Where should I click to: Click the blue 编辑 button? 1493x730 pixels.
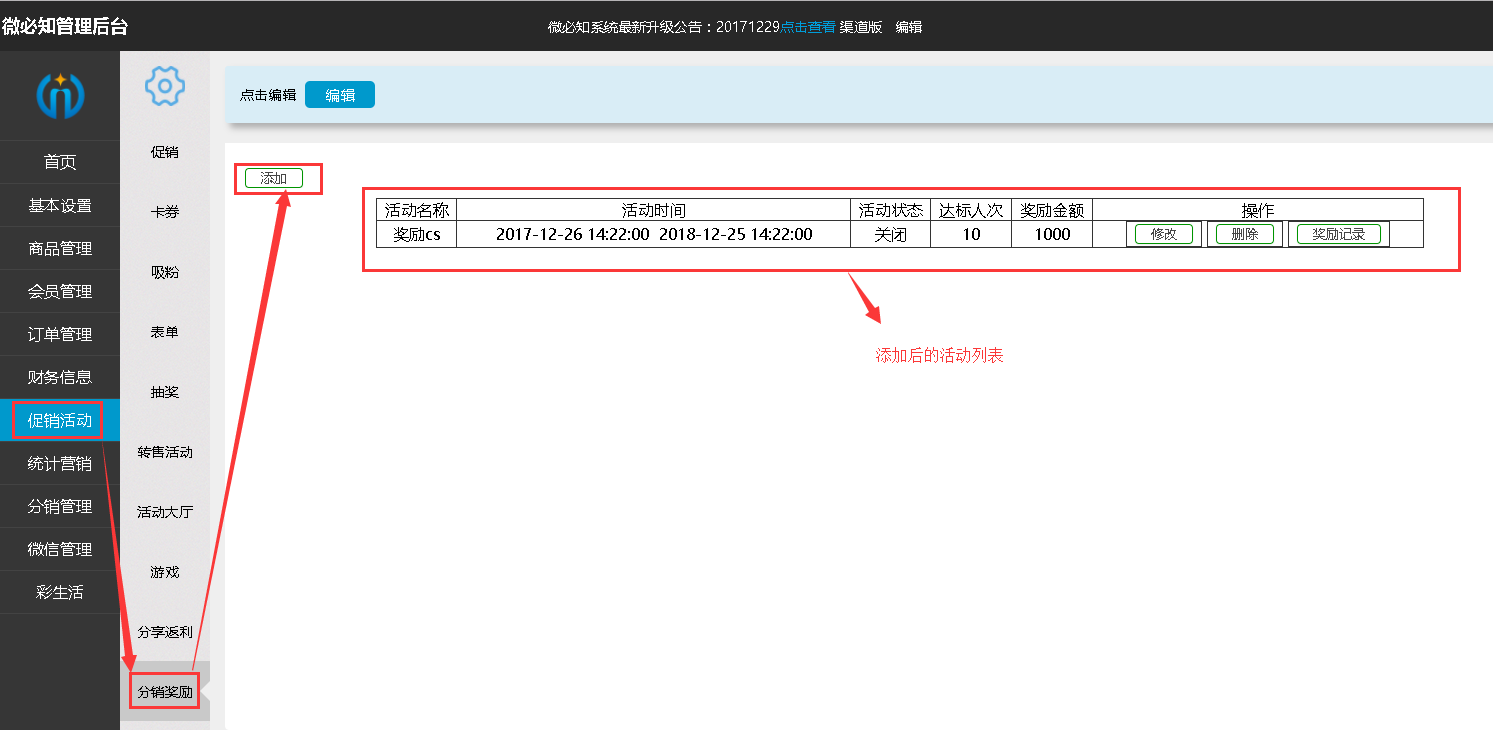pyautogui.click(x=340, y=95)
